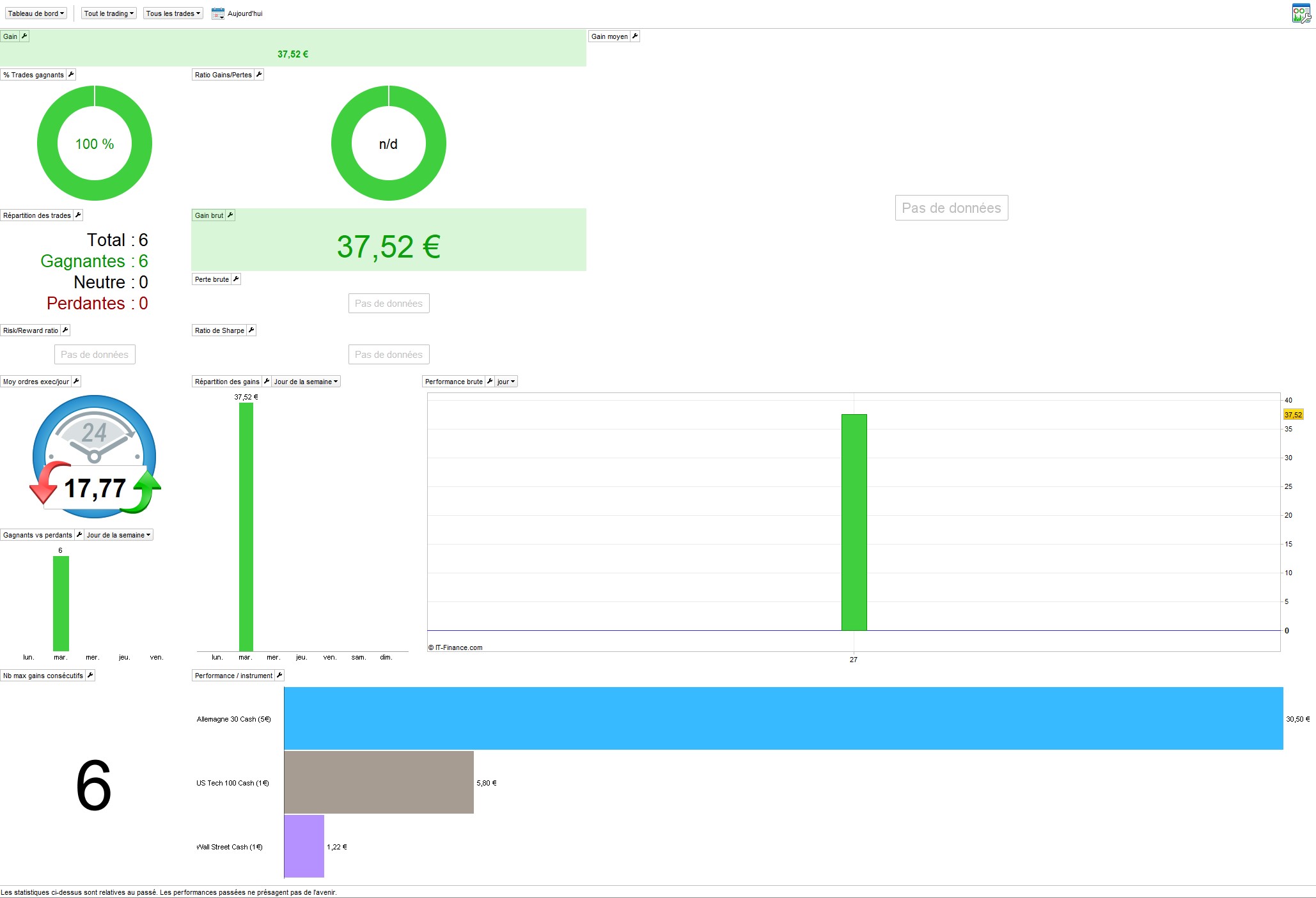Click wrench icon beside % Trades gagnants
1316x898 pixels.
click(71, 75)
